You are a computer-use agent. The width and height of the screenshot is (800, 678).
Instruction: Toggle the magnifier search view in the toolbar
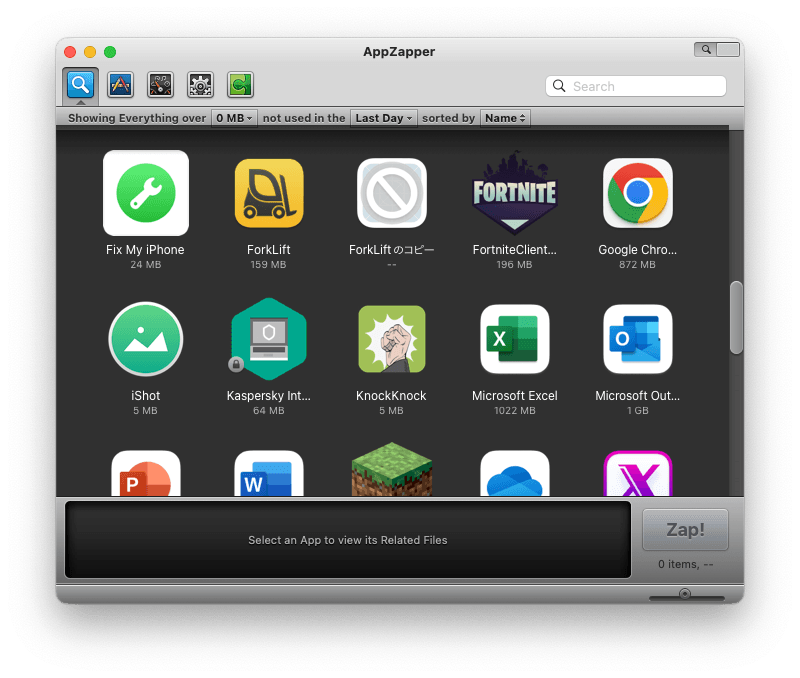(81, 85)
